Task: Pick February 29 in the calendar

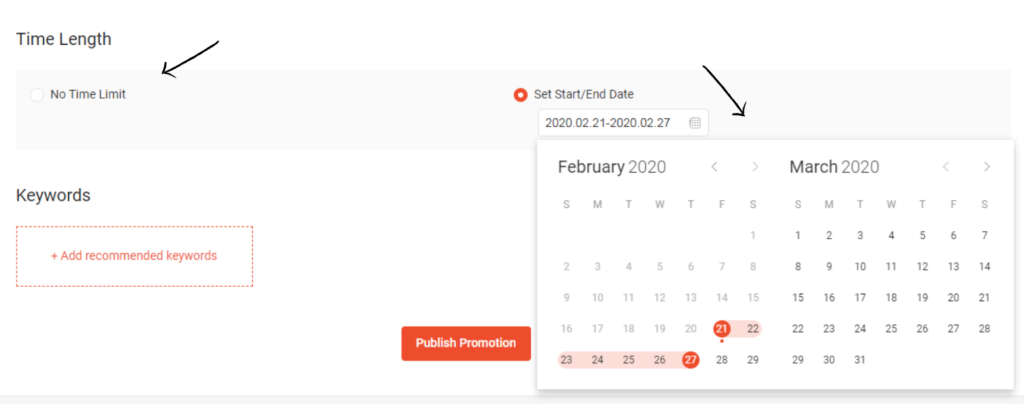Action: pyautogui.click(x=753, y=359)
